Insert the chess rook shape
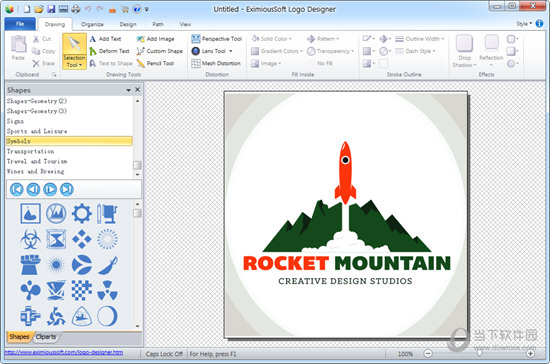Viewport: 550px width, 364px height. 30,265
